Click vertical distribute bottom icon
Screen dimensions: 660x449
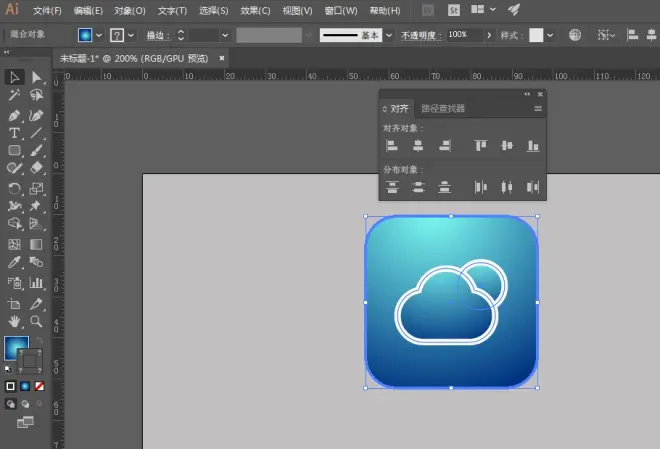pos(444,187)
